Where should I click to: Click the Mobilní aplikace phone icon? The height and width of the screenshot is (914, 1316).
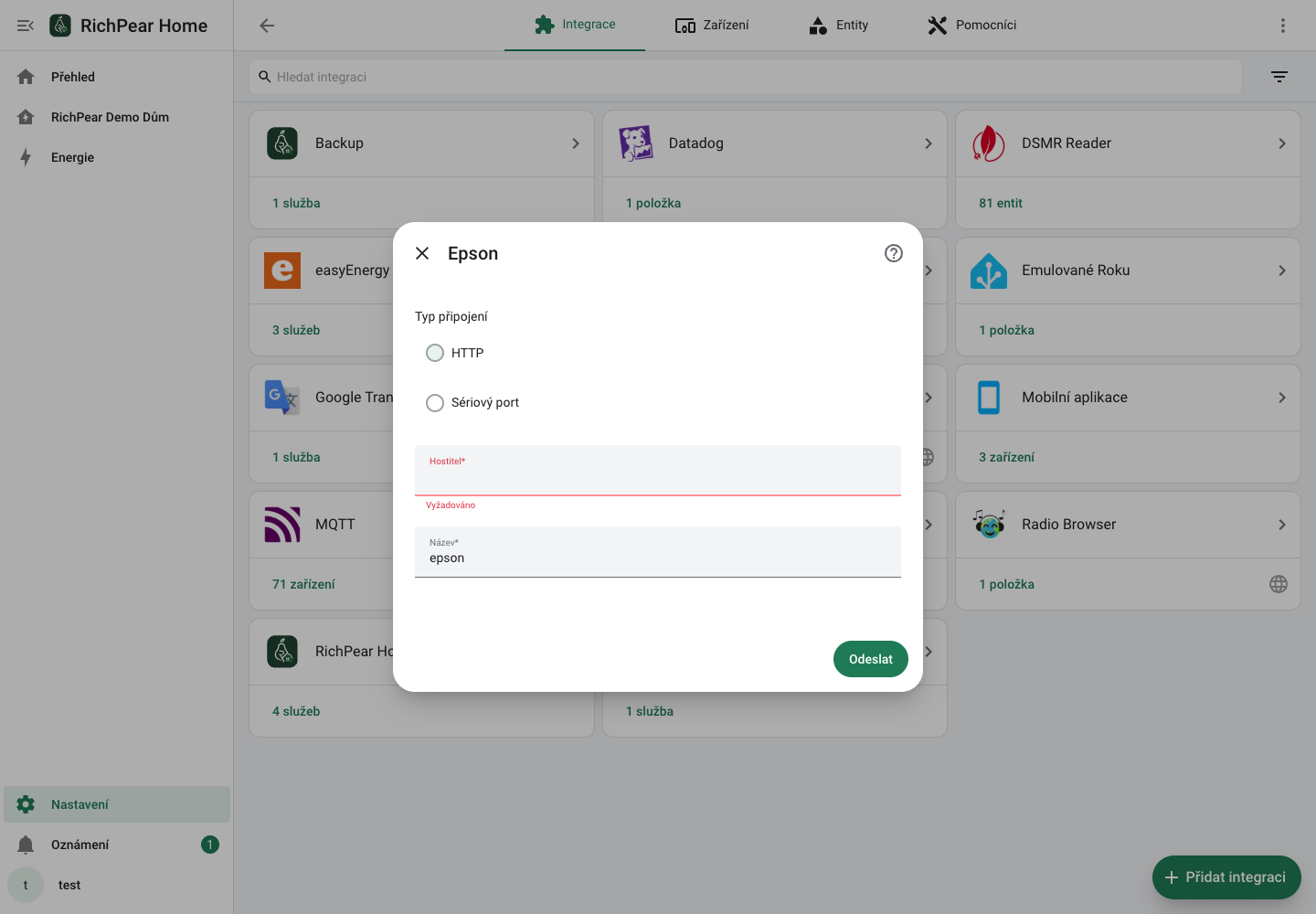[989, 398]
